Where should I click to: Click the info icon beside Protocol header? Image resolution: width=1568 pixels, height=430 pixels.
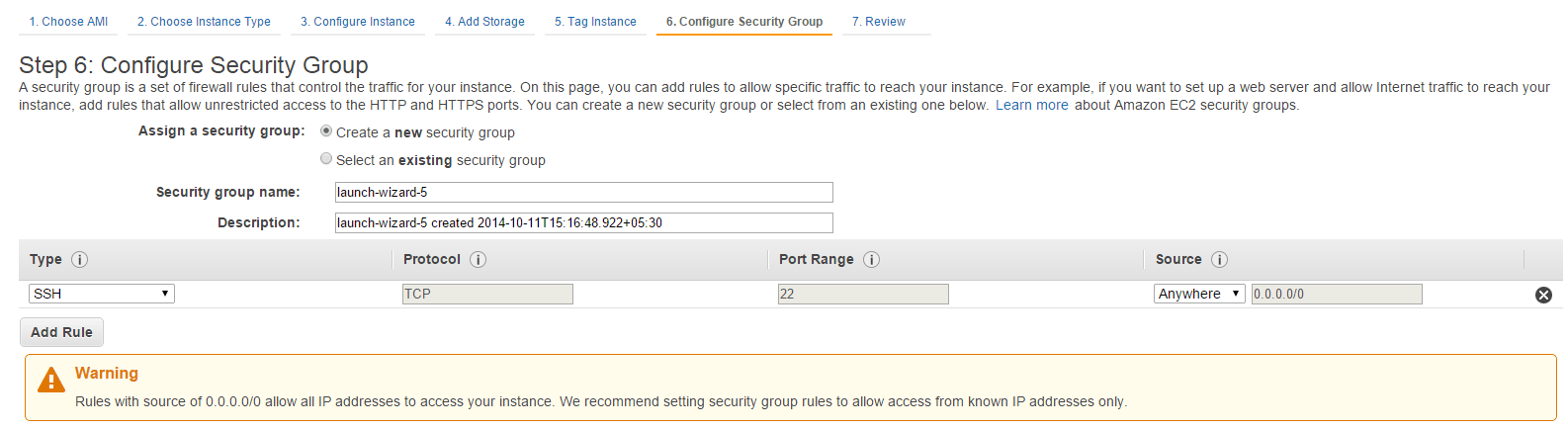coord(478,260)
